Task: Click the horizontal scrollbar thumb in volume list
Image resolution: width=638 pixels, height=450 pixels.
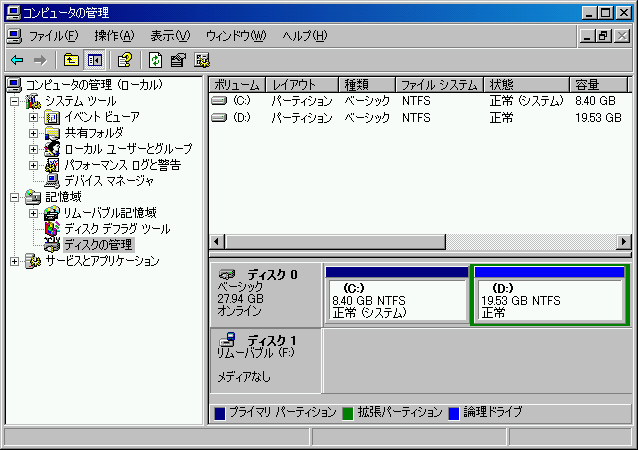Action: [x=335, y=242]
